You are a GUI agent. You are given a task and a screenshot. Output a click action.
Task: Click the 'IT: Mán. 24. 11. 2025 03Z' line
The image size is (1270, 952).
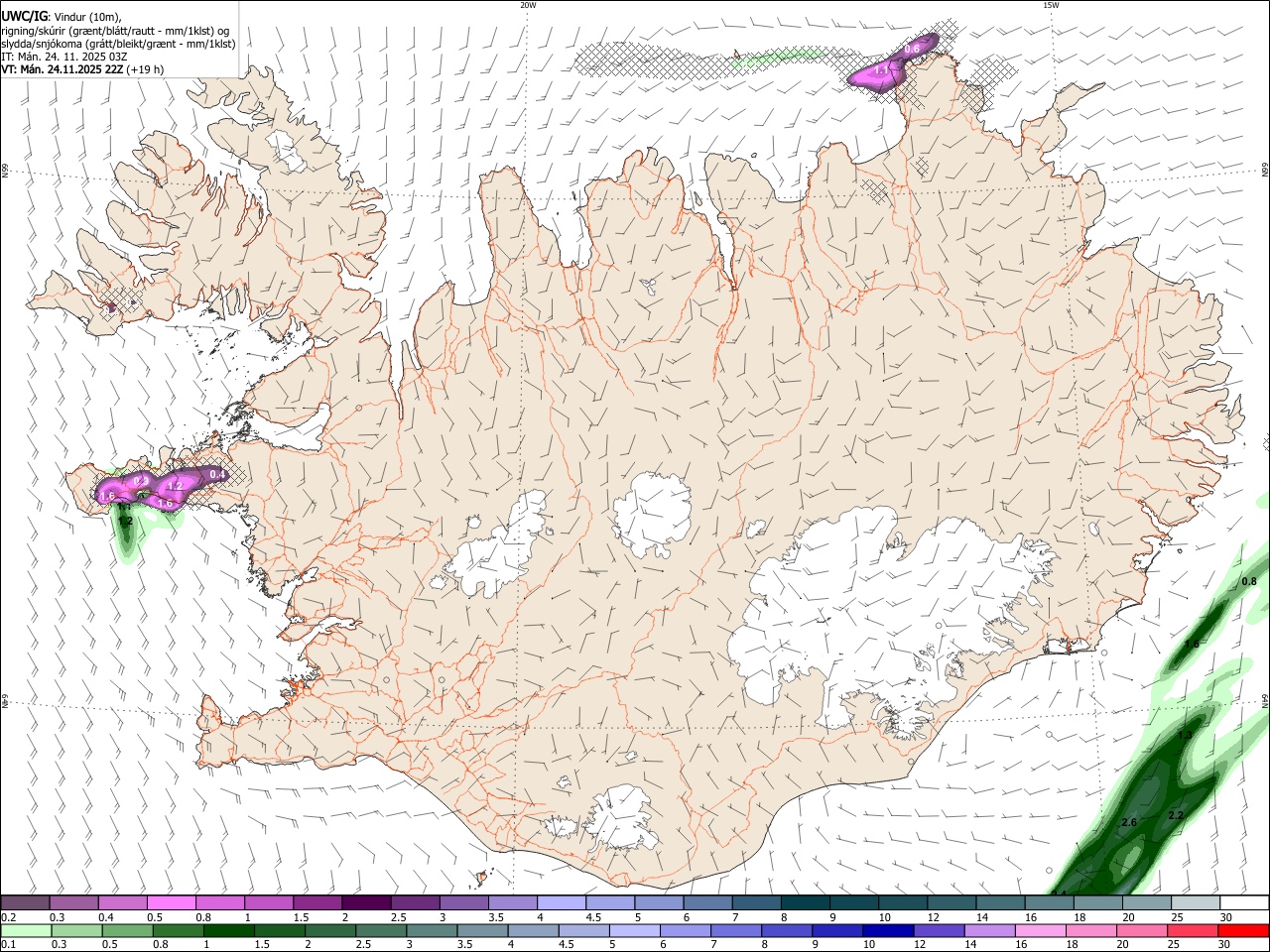63,57
